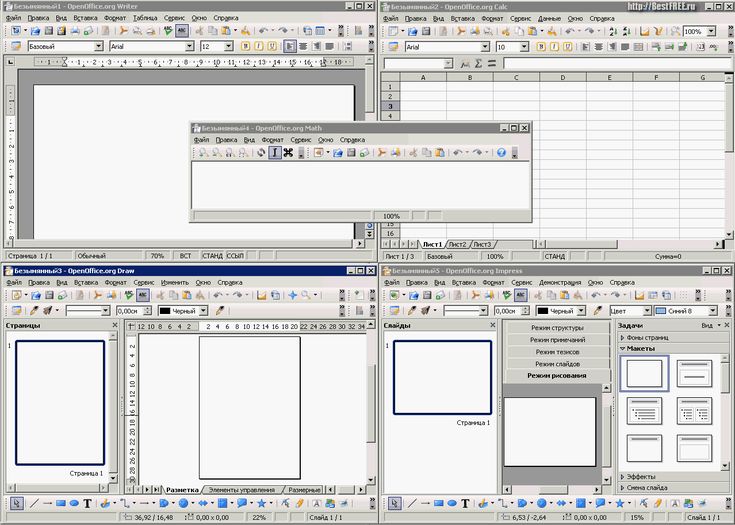This screenshot has height=525, width=735.
Task: Click 'Сумма=0' in Calc status bar
Action: (x=668, y=256)
